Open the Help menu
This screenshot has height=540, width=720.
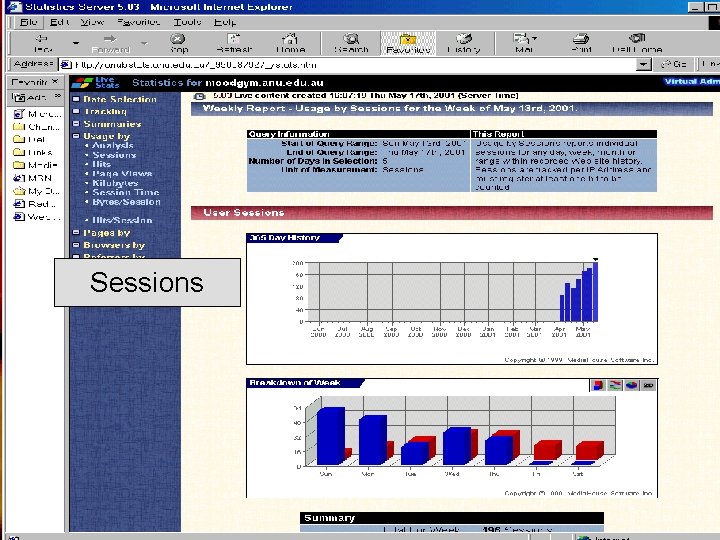click(x=225, y=22)
